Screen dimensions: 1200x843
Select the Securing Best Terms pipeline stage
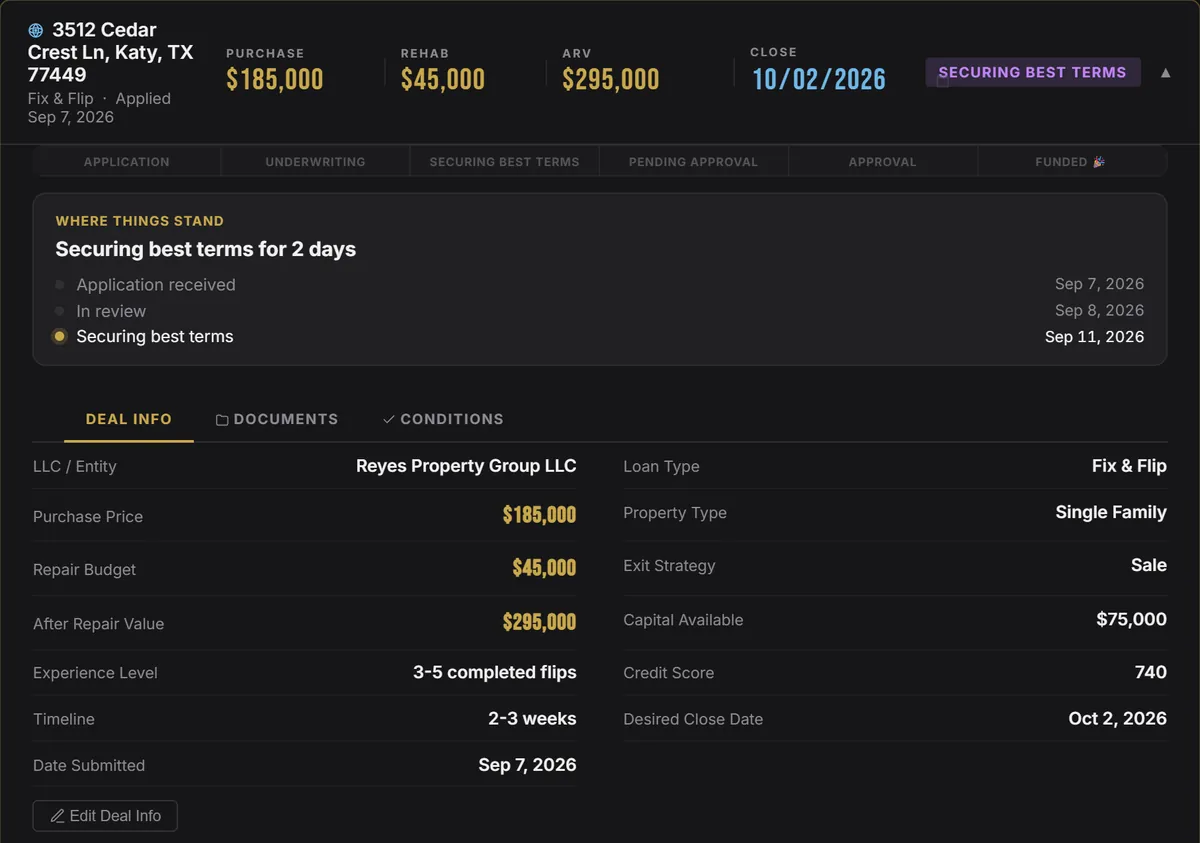(504, 161)
